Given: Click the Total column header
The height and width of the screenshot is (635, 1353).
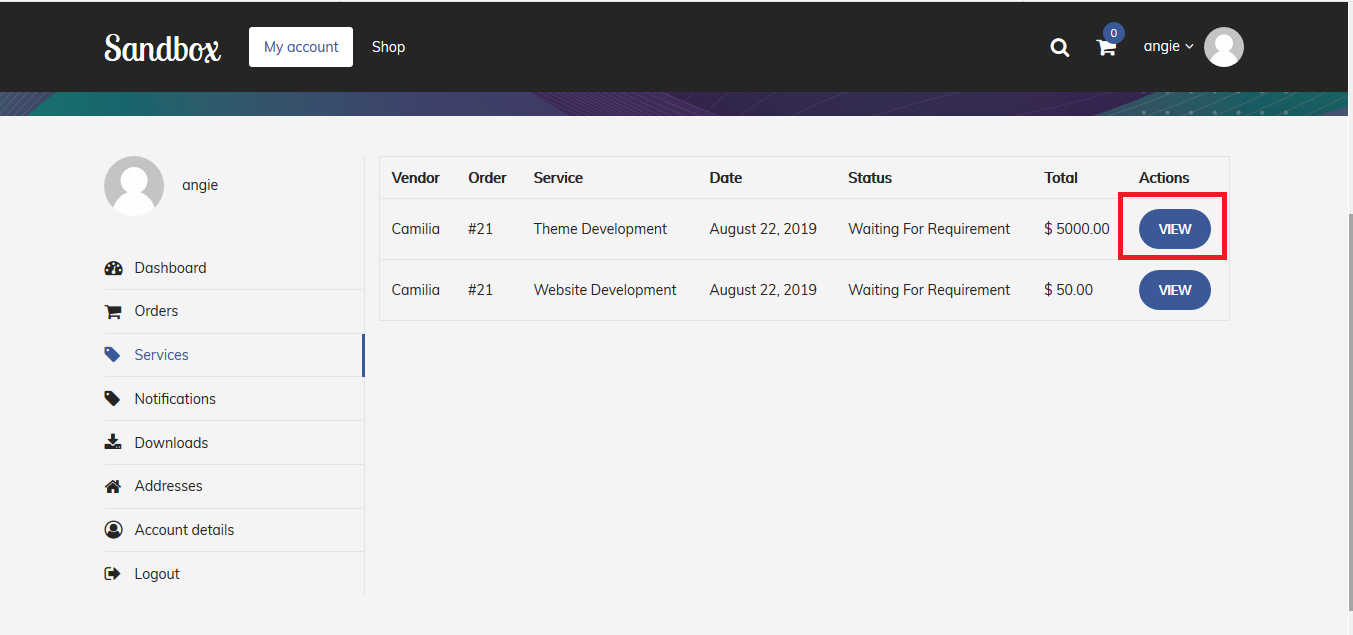Looking at the screenshot, I should [1061, 178].
